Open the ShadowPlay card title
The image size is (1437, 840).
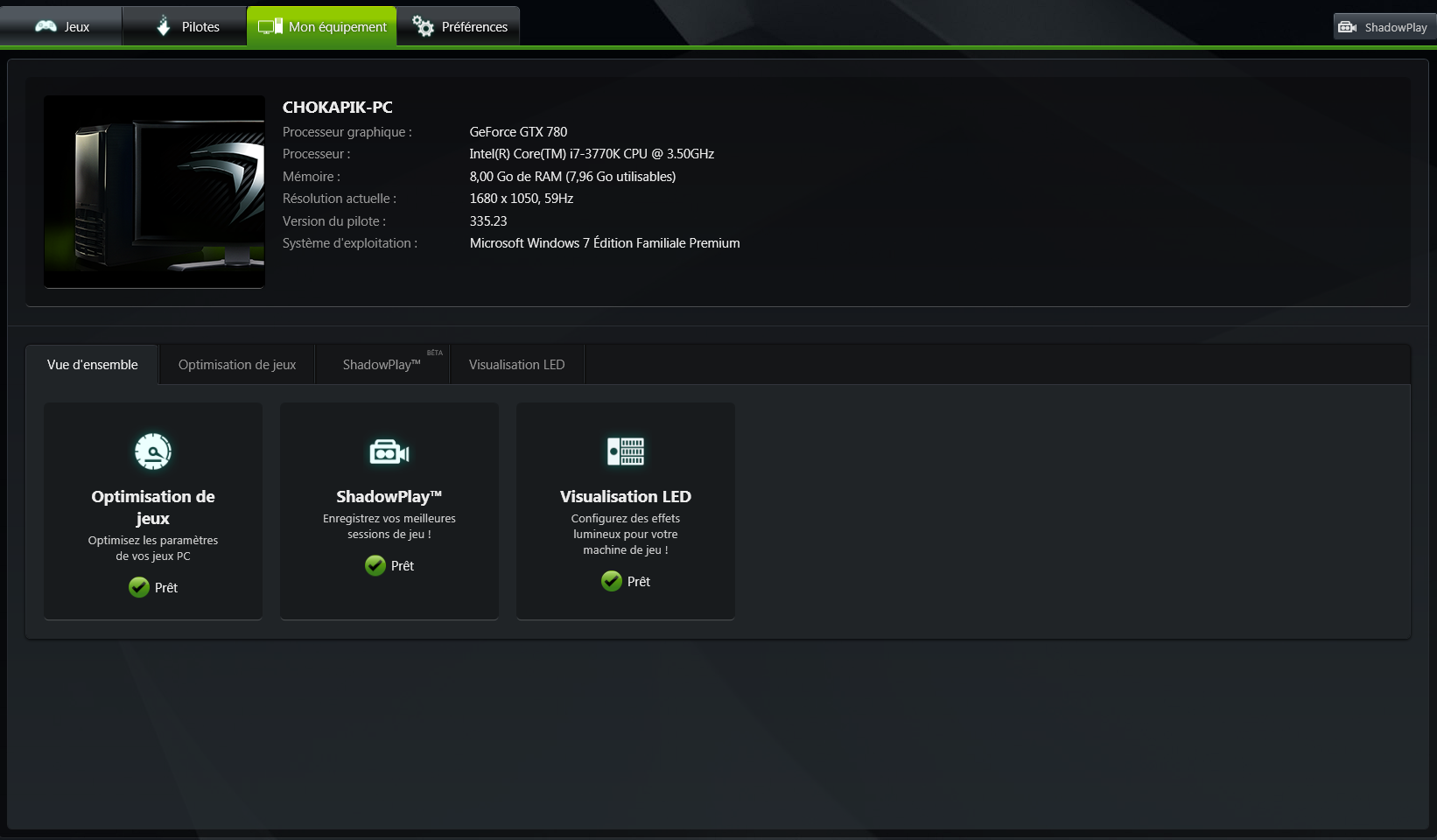(x=389, y=496)
